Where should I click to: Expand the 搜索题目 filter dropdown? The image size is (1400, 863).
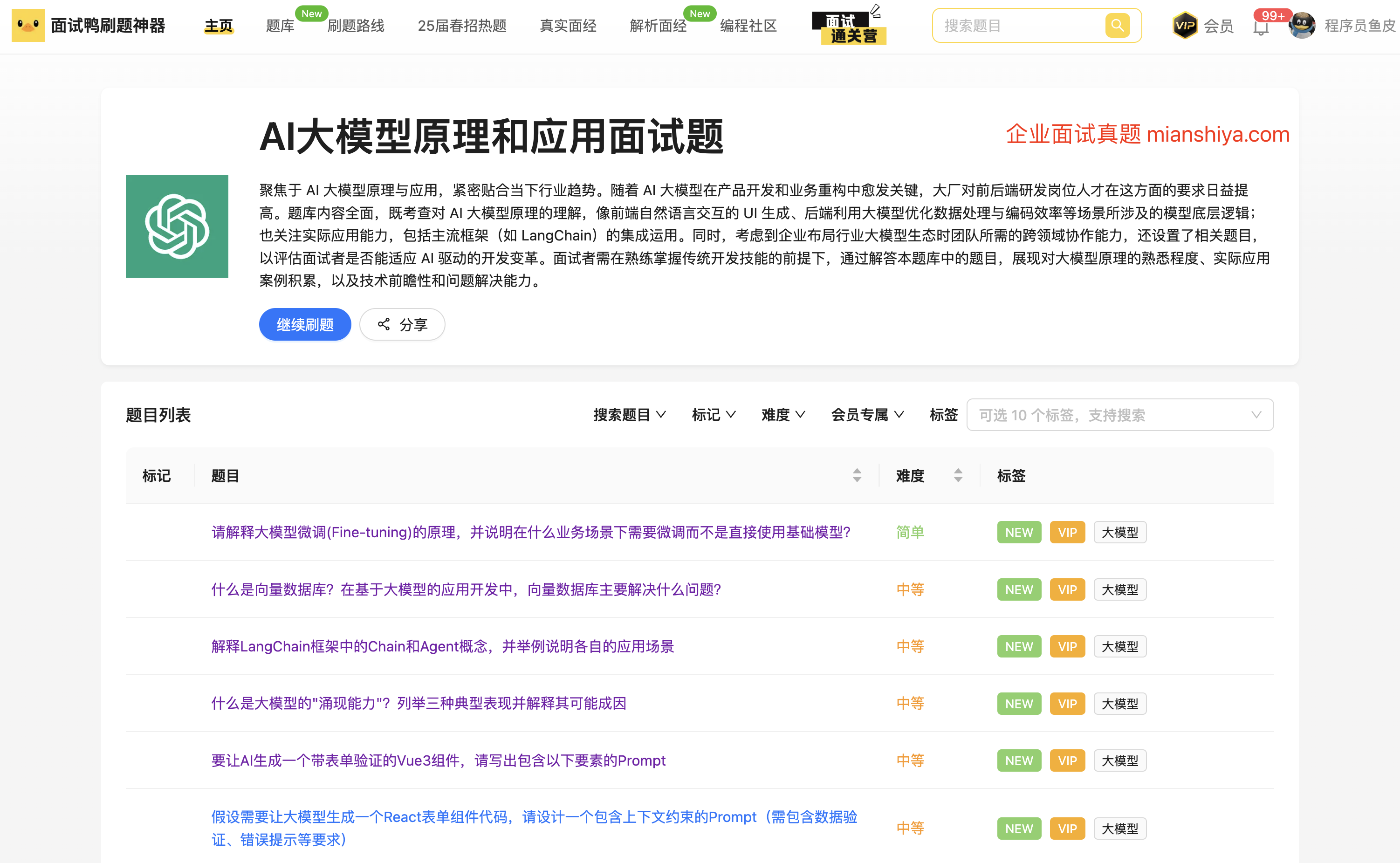point(630,415)
